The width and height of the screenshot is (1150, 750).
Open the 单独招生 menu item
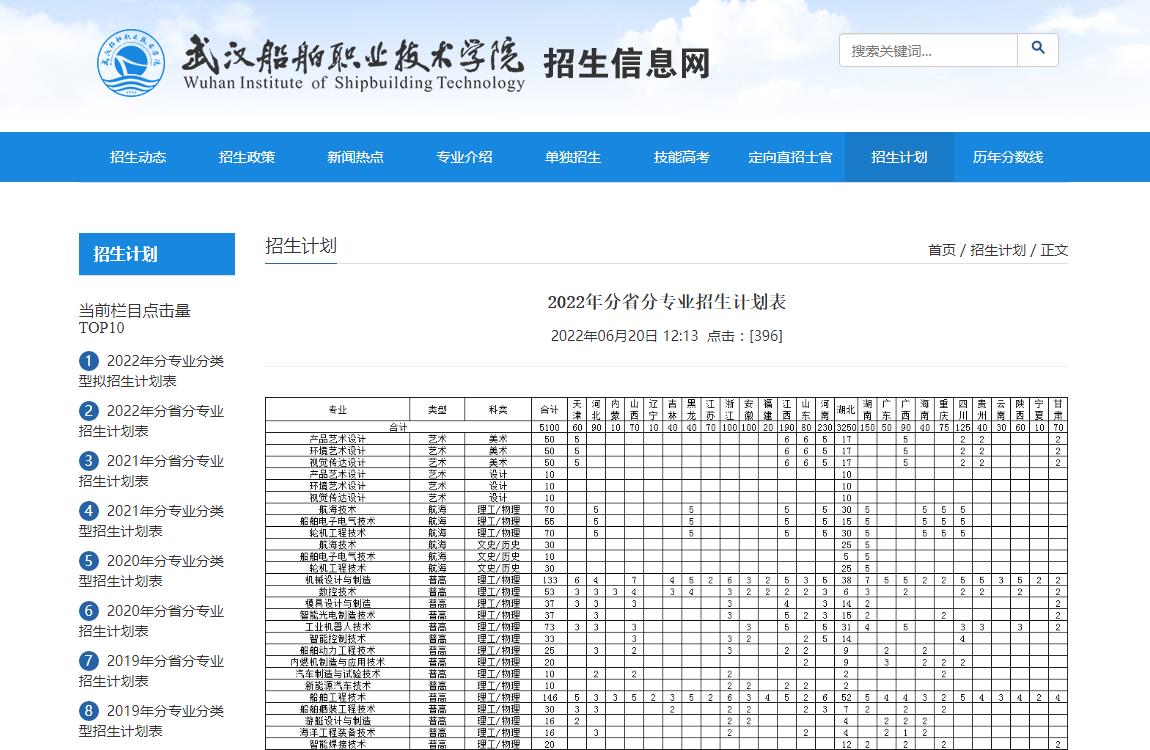pyautogui.click(x=573, y=157)
